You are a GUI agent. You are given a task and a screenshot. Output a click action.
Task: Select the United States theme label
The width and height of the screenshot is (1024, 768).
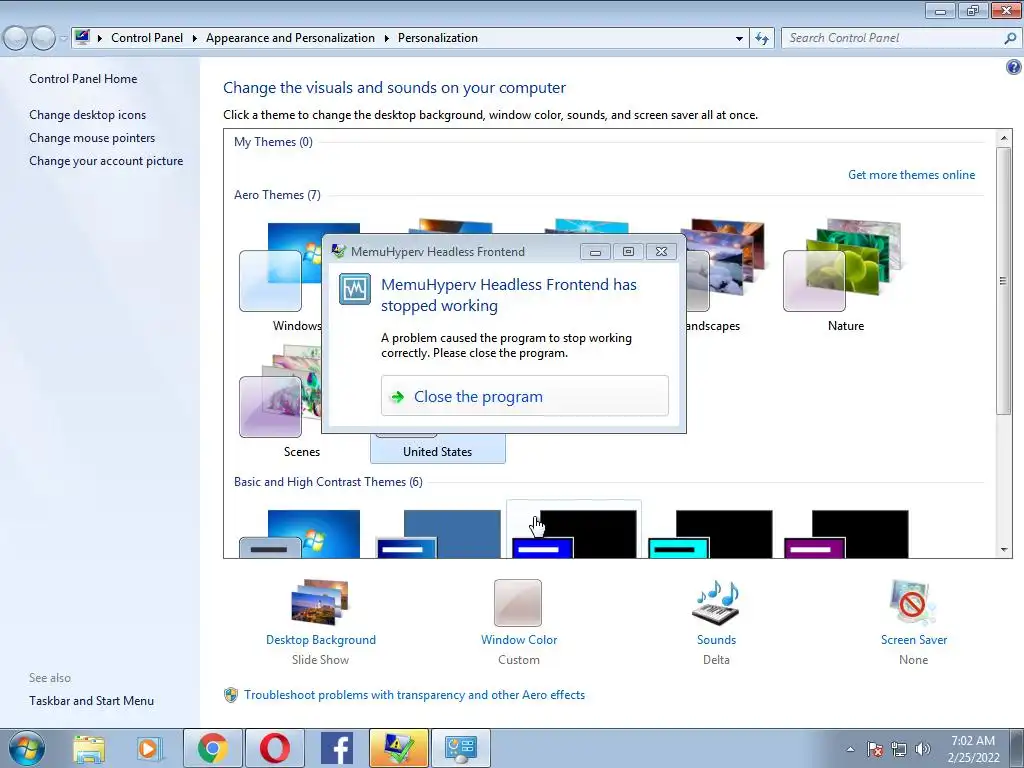point(438,451)
